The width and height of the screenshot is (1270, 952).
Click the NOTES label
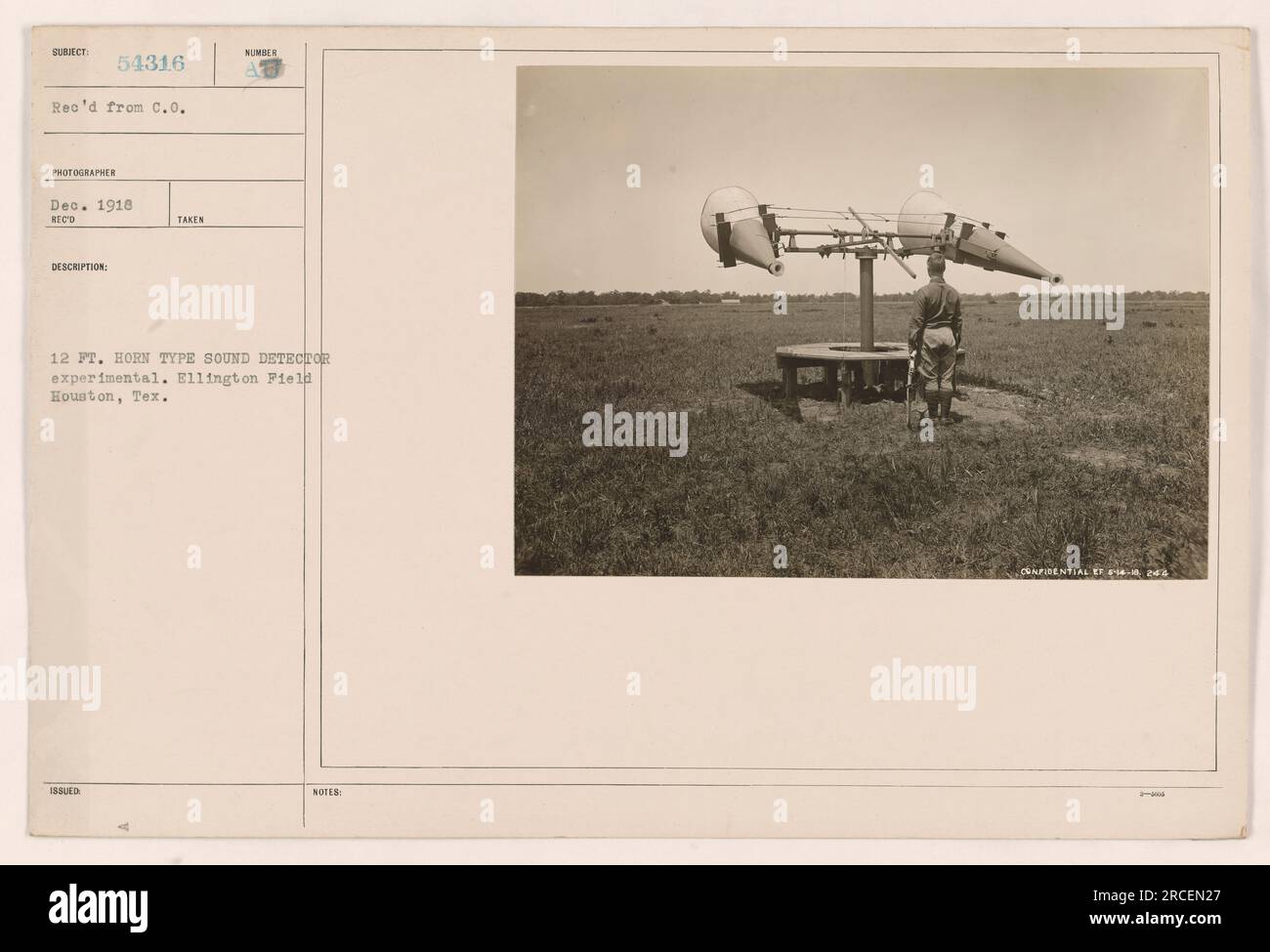pyautogui.click(x=329, y=793)
